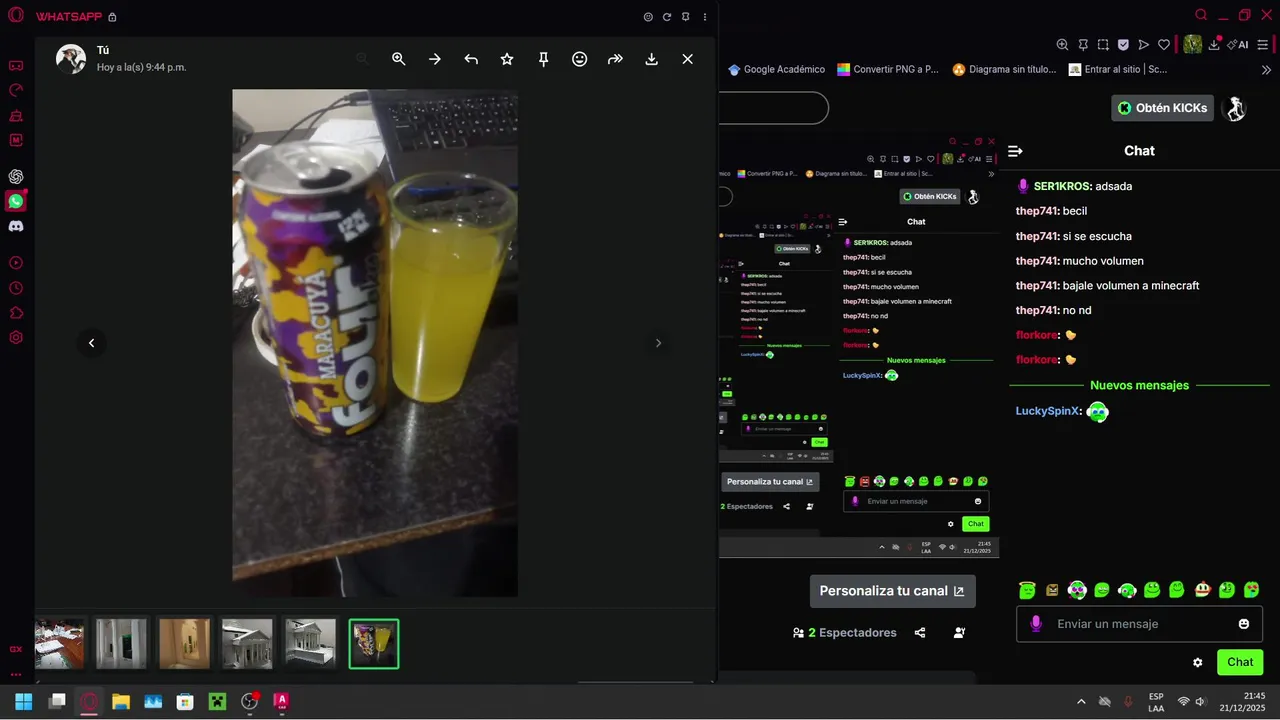This screenshot has height=720, width=1280.
Task: Open volume control in system tray
Action: tap(1201, 702)
